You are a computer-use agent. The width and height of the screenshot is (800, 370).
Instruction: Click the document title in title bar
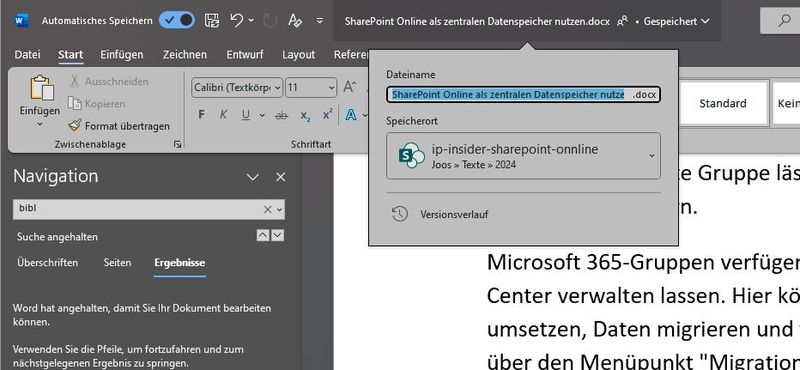coord(477,21)
